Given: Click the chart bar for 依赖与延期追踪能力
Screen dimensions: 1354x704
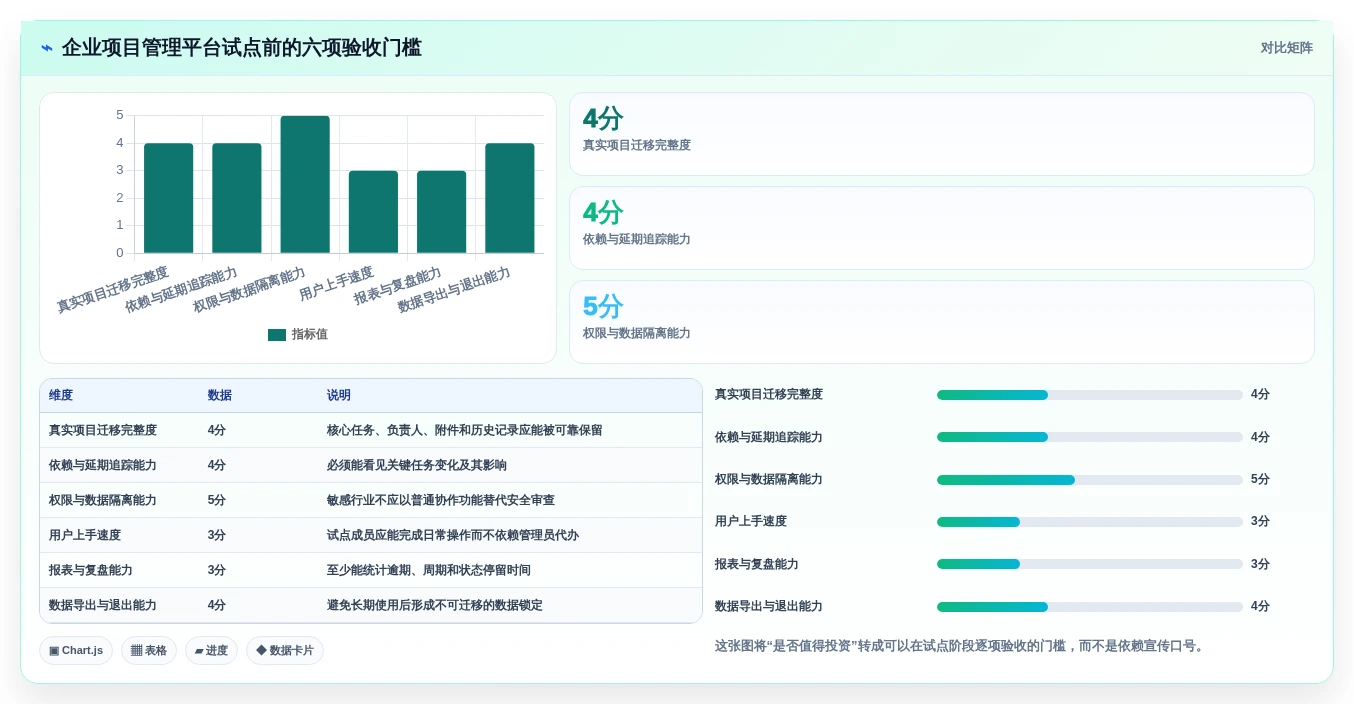Looking at the screenshot, I should click(x=237, y=198).
